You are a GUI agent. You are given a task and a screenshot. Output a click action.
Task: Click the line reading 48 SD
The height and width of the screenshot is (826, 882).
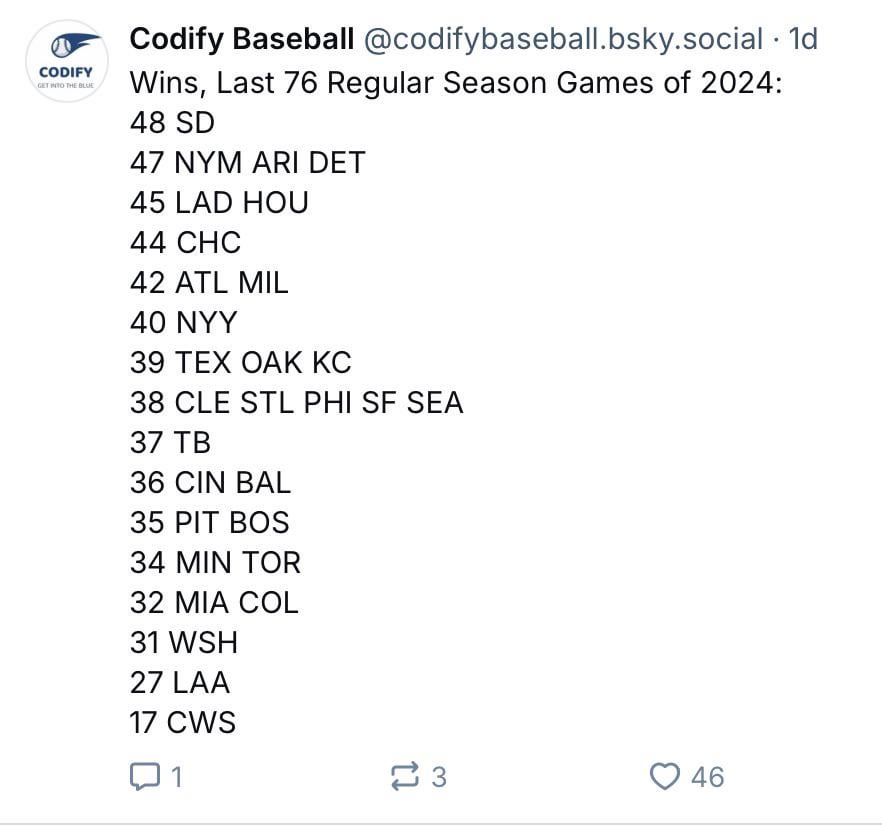pos(172,122)
